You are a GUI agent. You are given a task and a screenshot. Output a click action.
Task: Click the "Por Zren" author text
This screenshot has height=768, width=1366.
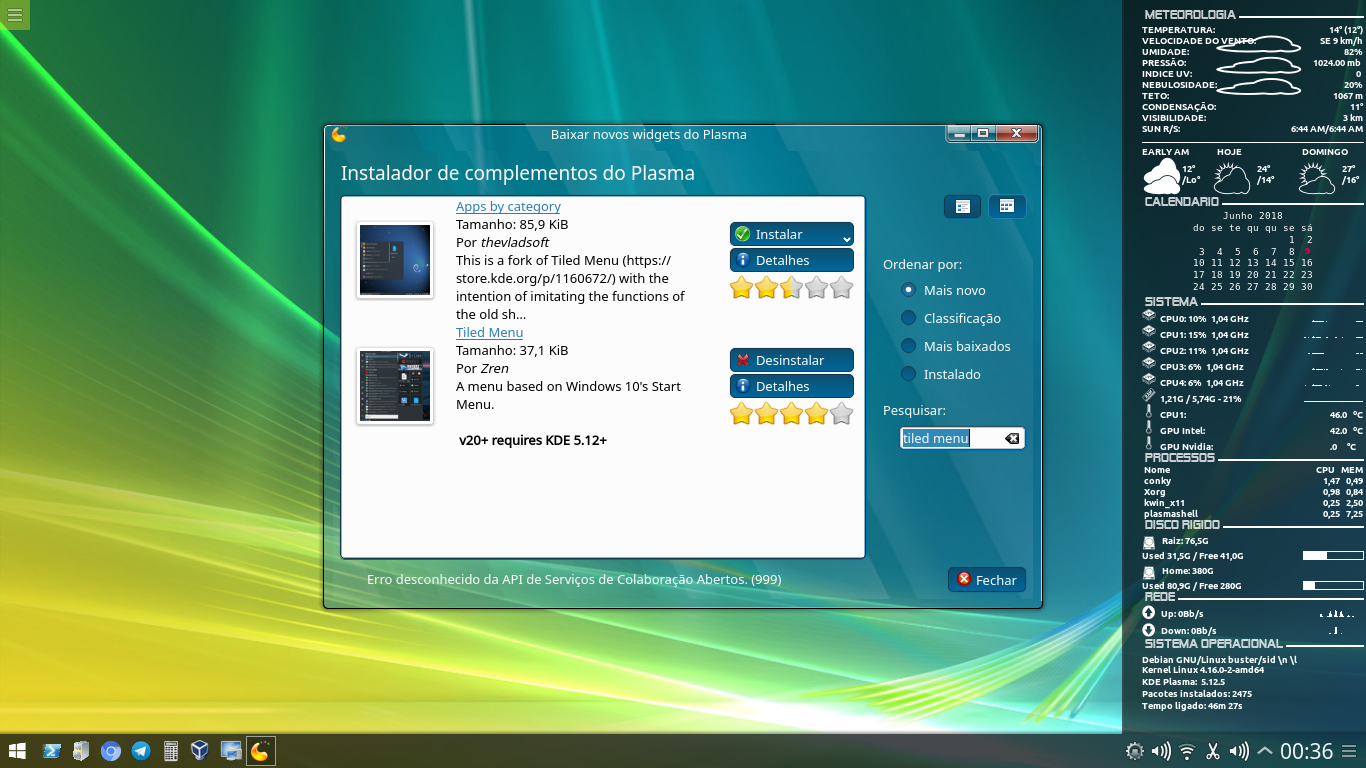(x=483, y=368)
